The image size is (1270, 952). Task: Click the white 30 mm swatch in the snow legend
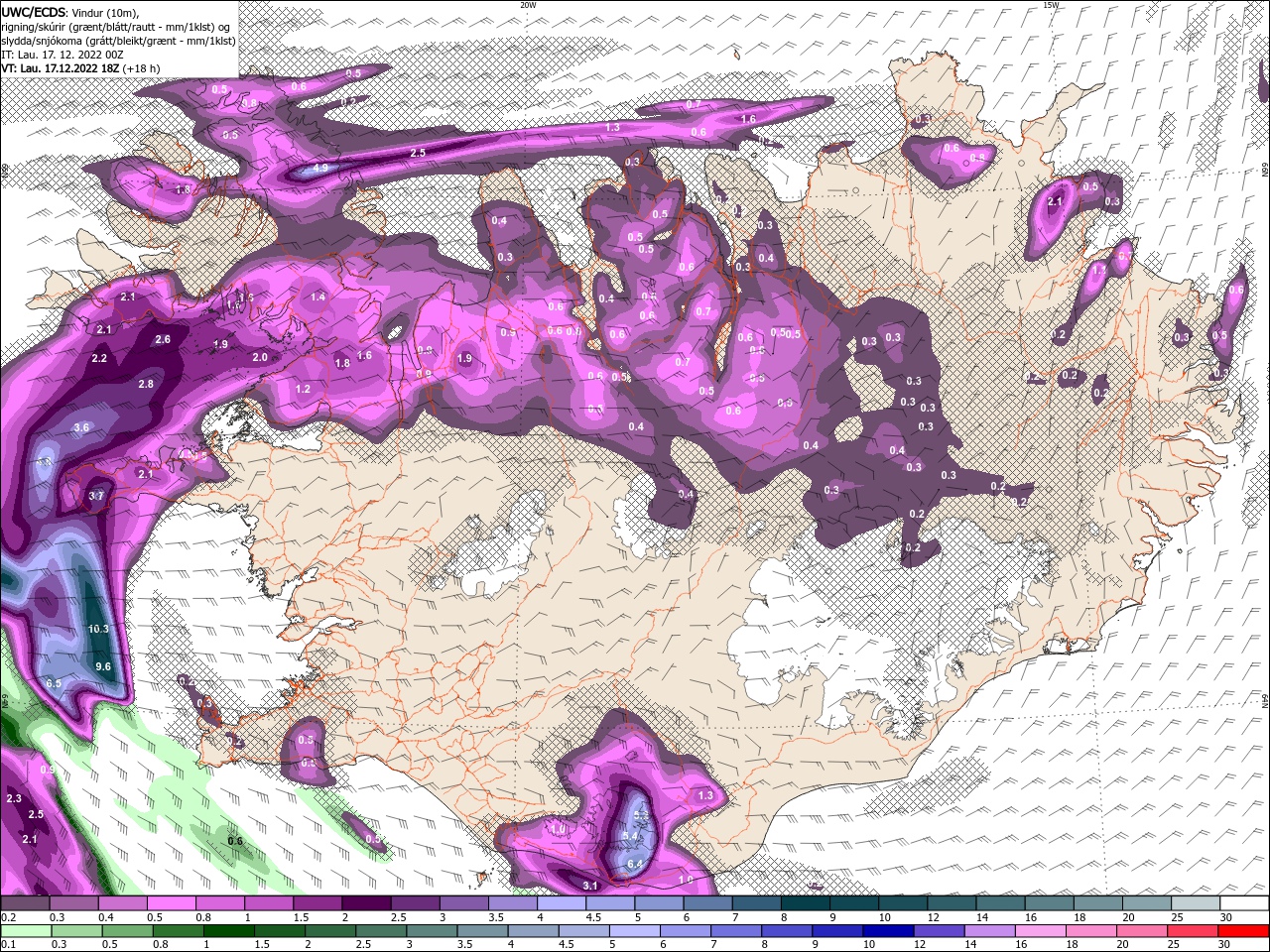click(1244, 902)
